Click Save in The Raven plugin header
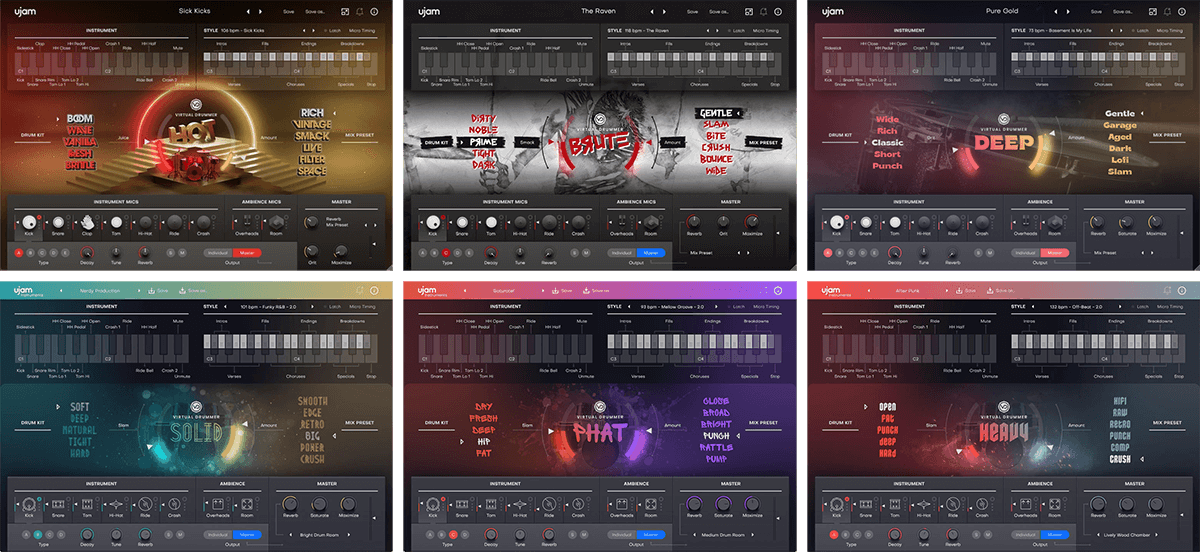The image size is (1200, 552). [692, 12]
